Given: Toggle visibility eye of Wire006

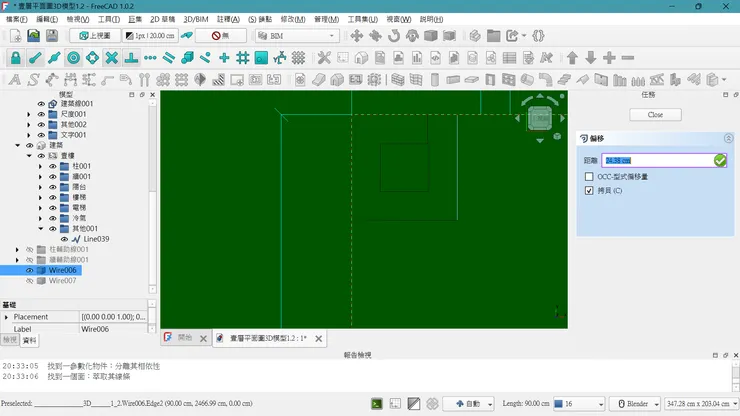Looking at the screenshot, I should (x=29, y=270).
